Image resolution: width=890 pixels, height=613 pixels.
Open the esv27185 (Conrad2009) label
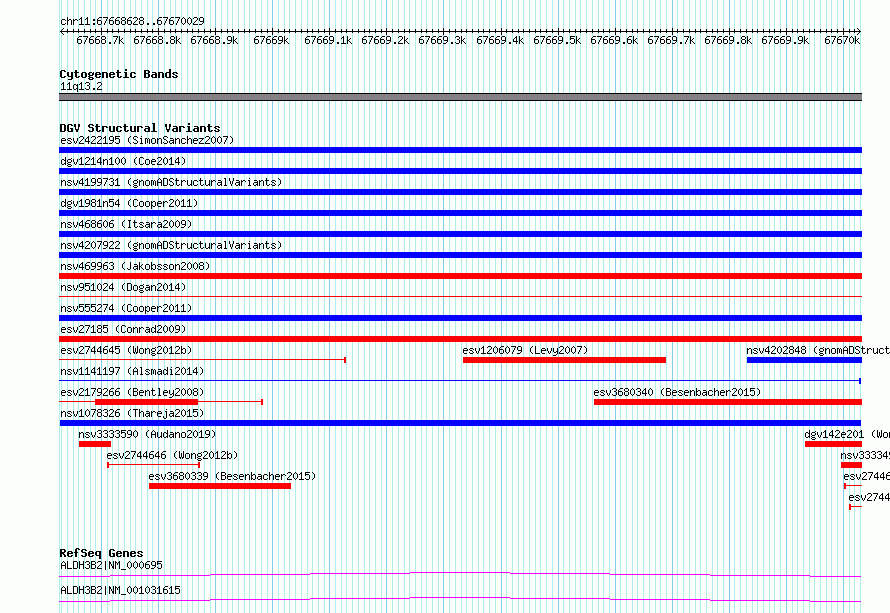click(123, 329)
